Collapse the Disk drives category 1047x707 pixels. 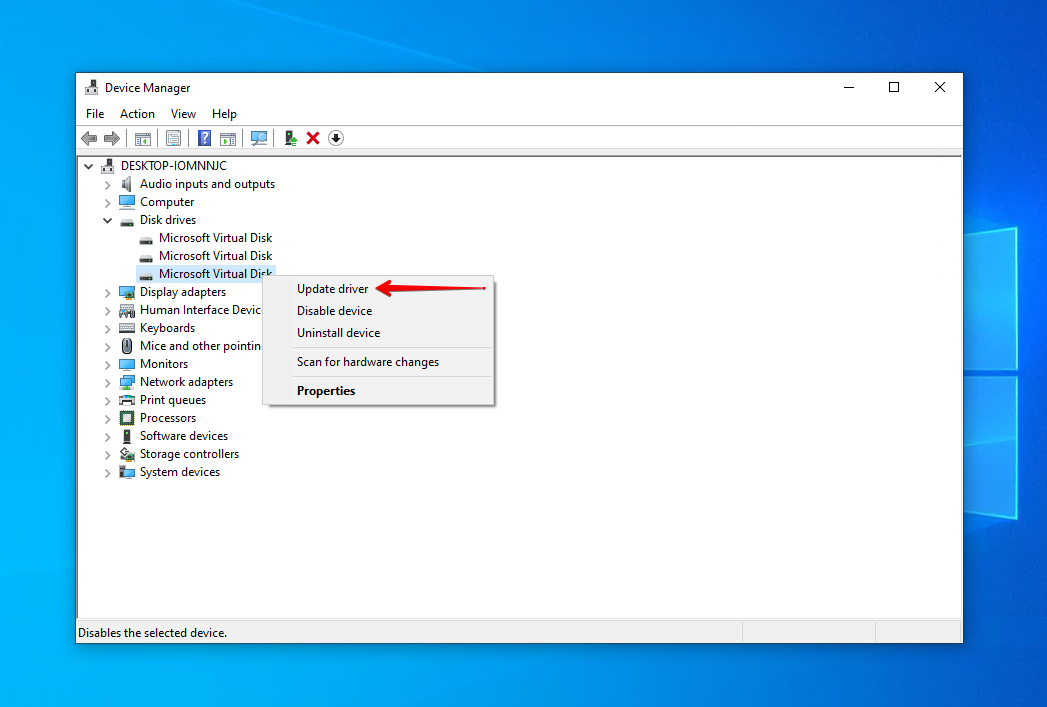point(108,220)
